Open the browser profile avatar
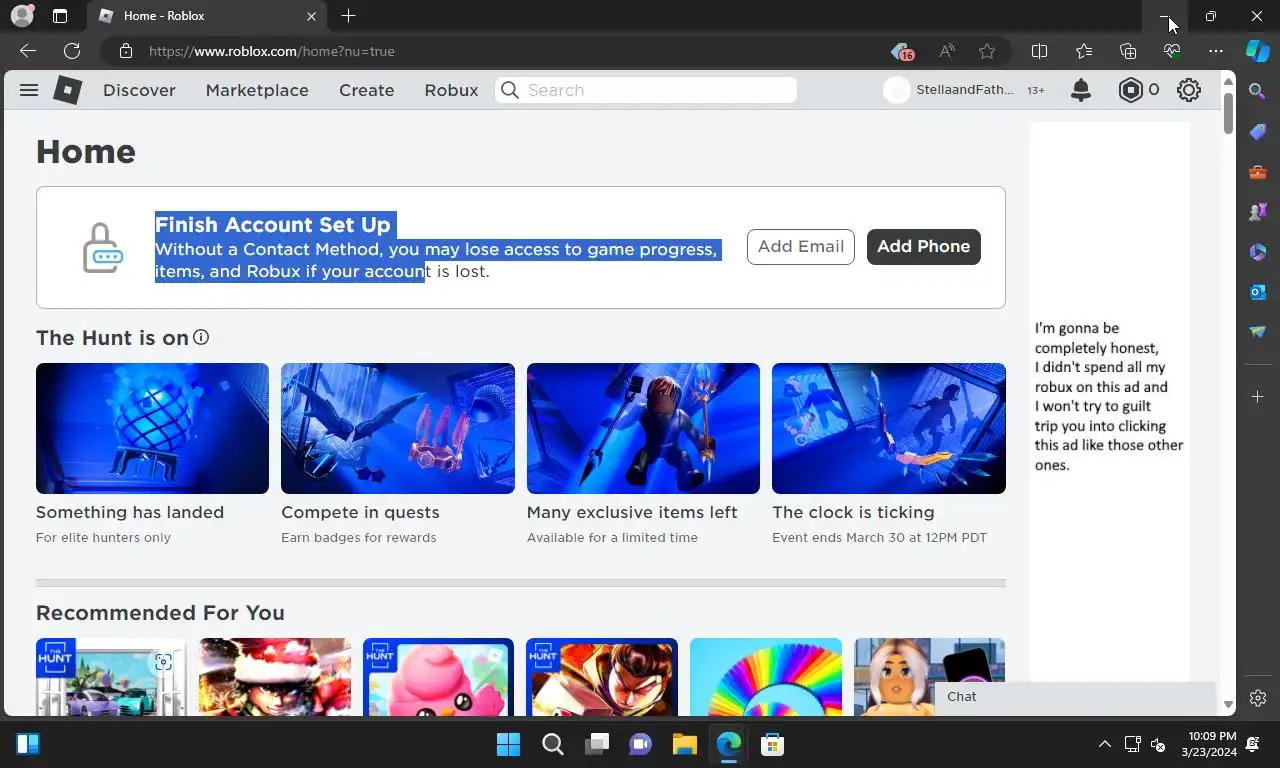The height and width of the screenshot is (768, 1280). pos(22,16)
